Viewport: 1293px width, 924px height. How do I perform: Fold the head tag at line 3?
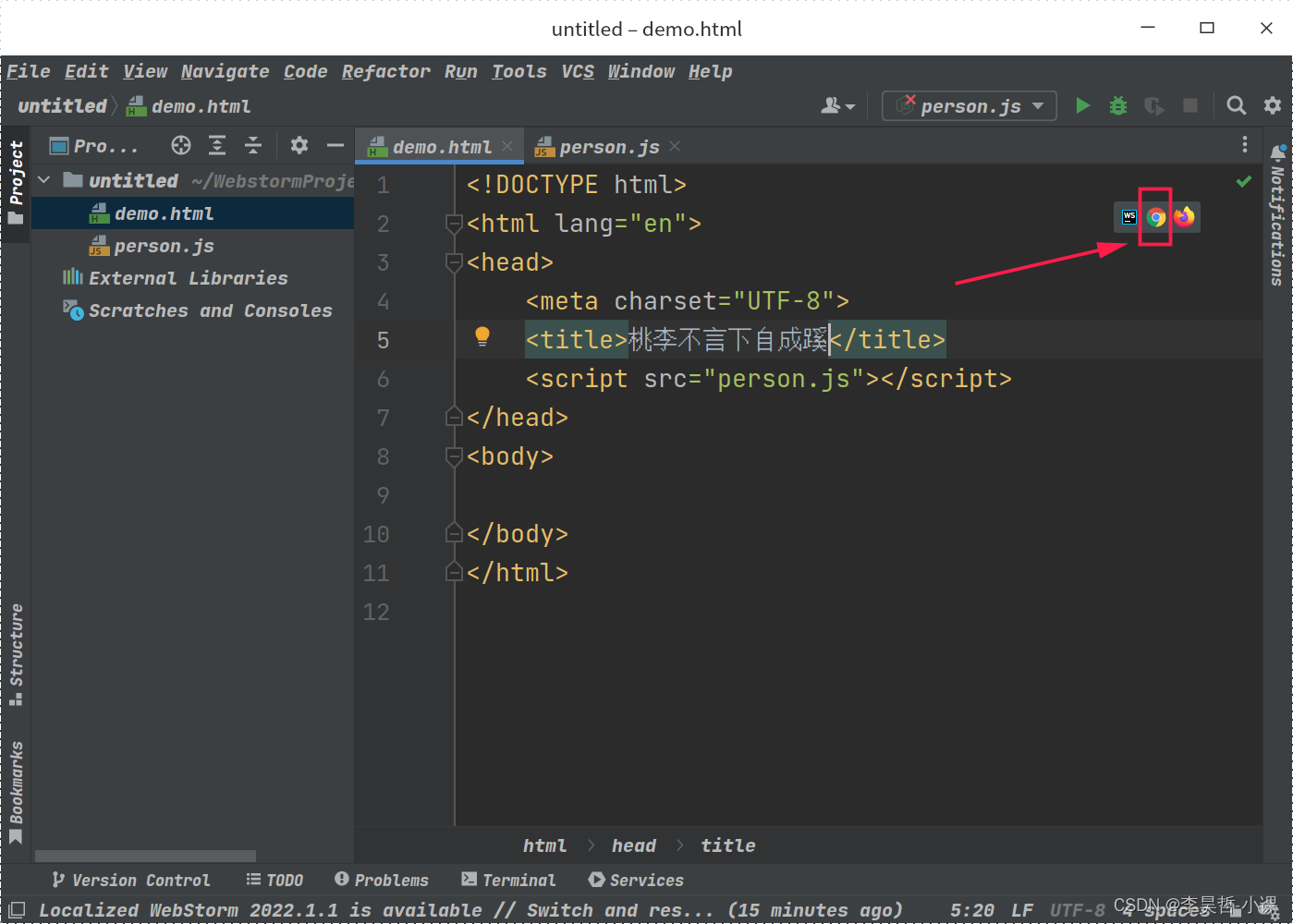coord(454,262)
